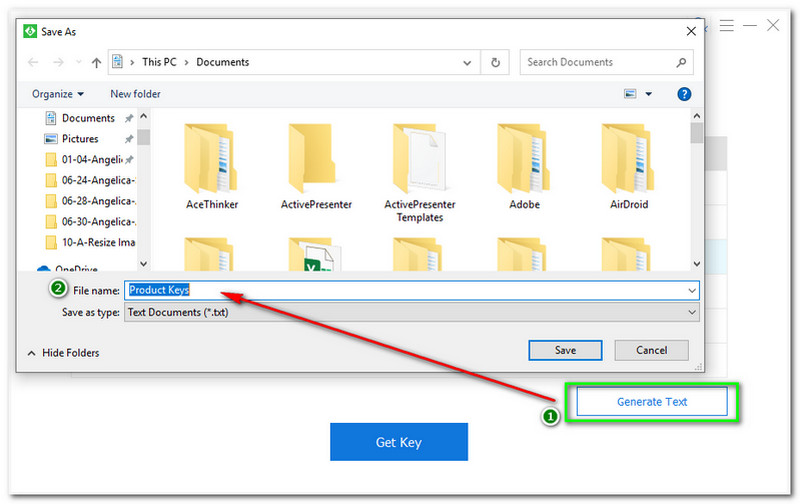Open the Save As help icon
800x504 pixels.
684,94
